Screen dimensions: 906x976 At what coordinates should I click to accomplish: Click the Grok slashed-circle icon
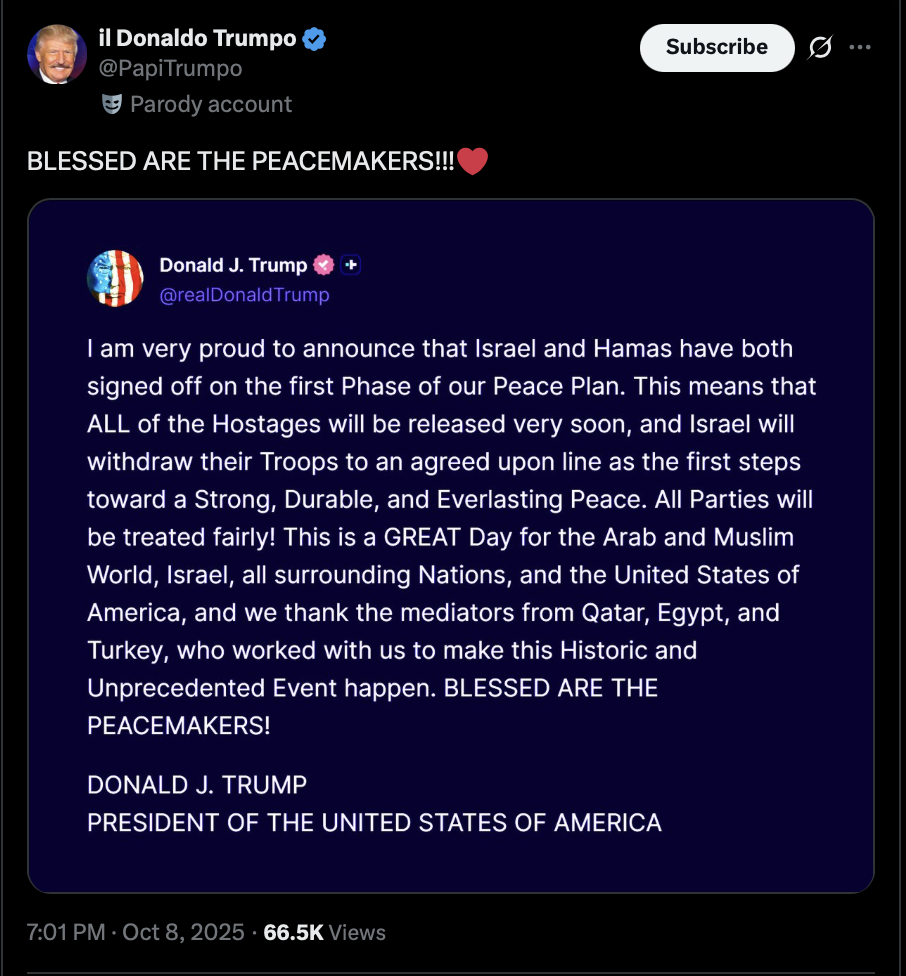click(820, 47)
